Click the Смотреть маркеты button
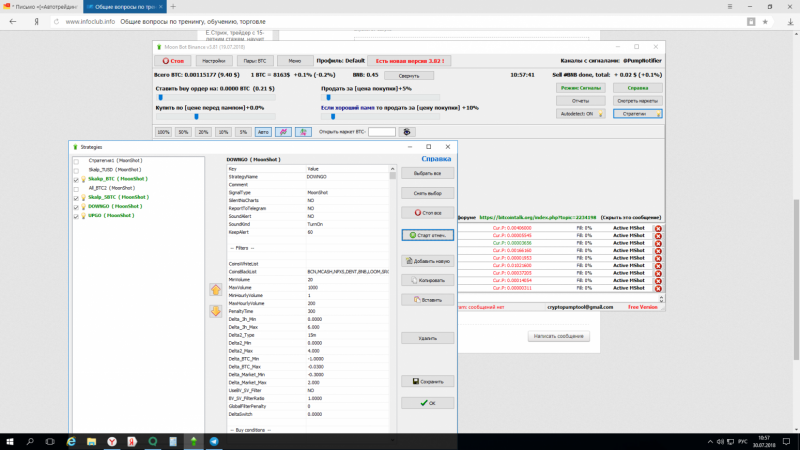This screenshot has height=450, width=800. point(638,101)
